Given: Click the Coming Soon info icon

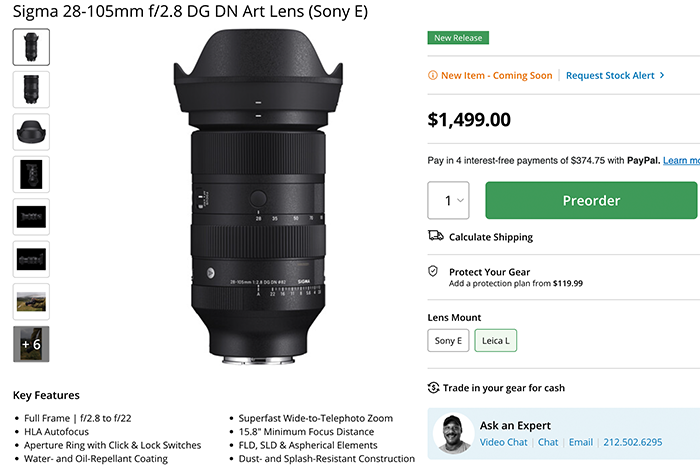Looking at the screenshot, I should tap(432, 76).
